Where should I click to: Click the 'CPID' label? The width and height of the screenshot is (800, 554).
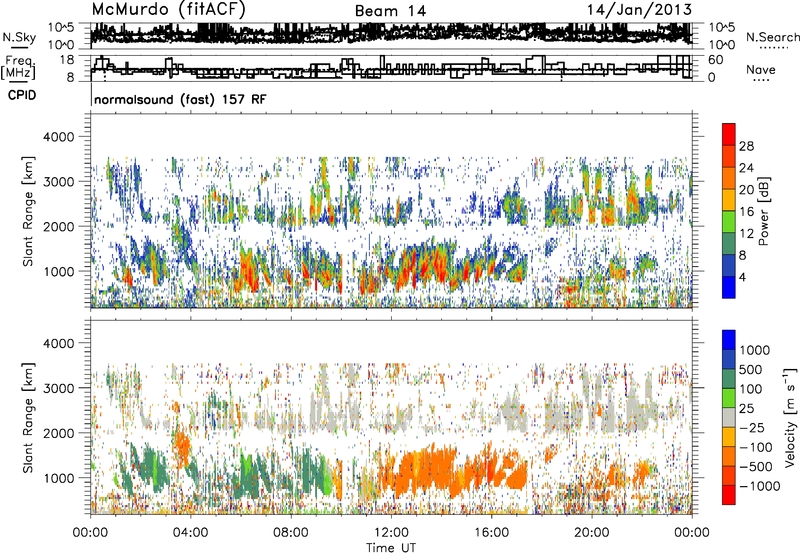click(x=22, y=95)
